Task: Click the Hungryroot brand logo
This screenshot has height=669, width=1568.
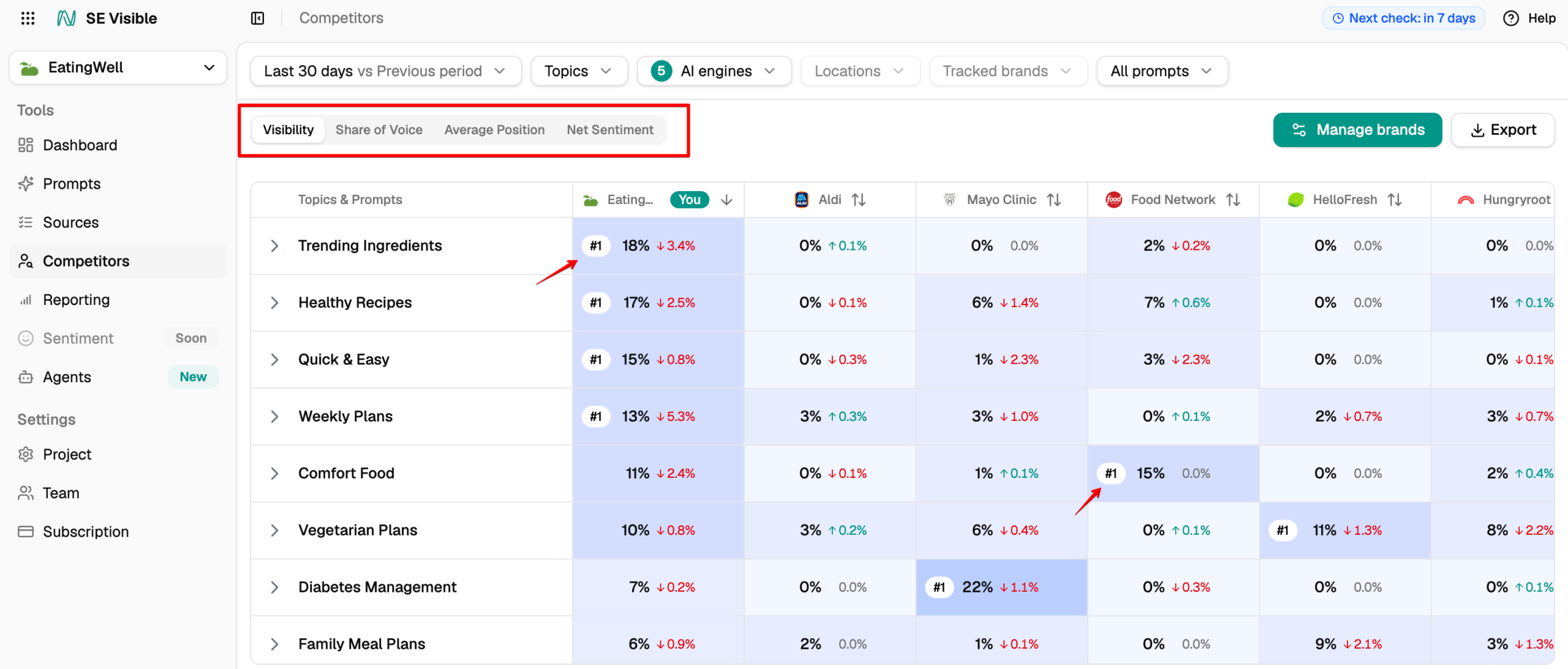Action: point(1466,200)
